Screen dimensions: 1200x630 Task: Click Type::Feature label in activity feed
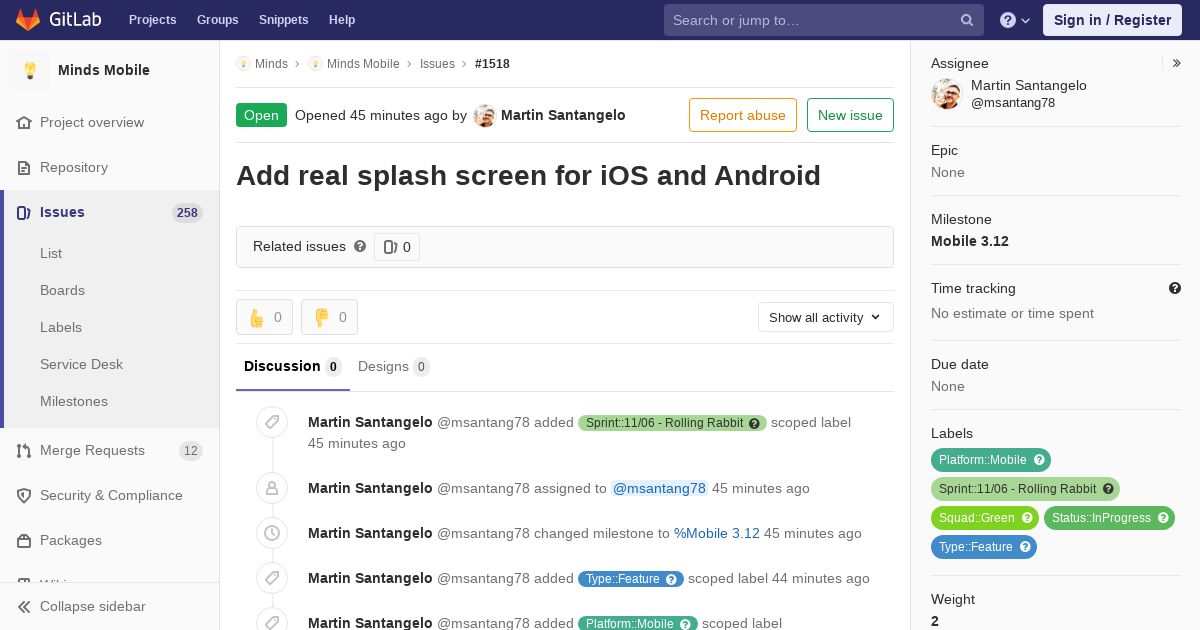click(622, 579)
